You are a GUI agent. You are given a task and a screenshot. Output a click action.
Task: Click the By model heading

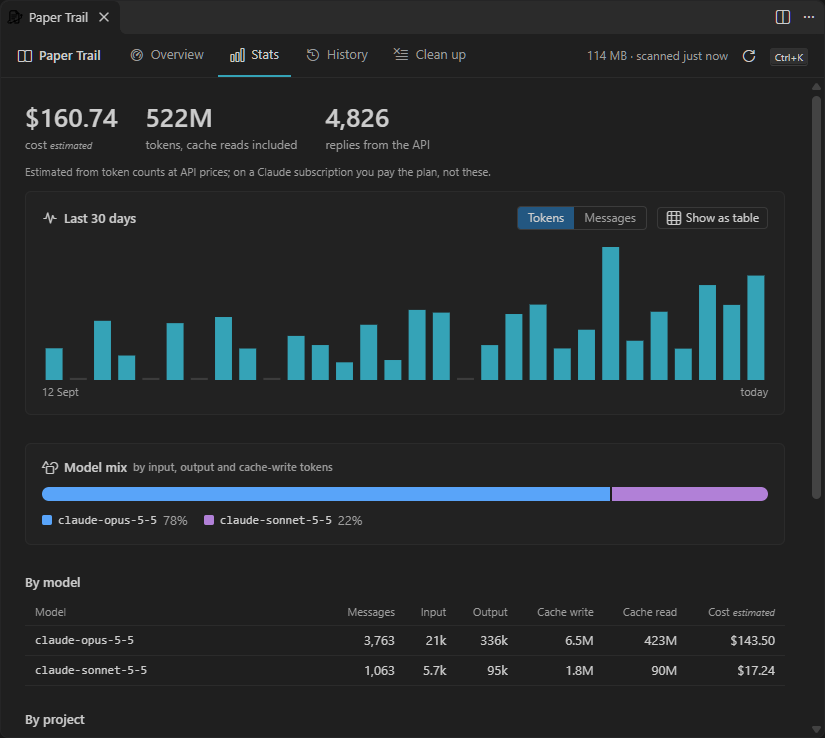point(53,583)
